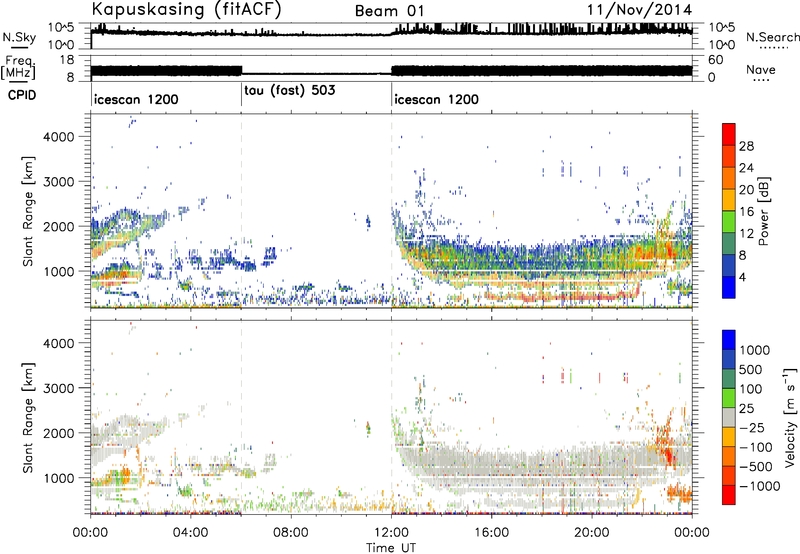Click the date '11/Nov/2014'

[x=639, y=10]
